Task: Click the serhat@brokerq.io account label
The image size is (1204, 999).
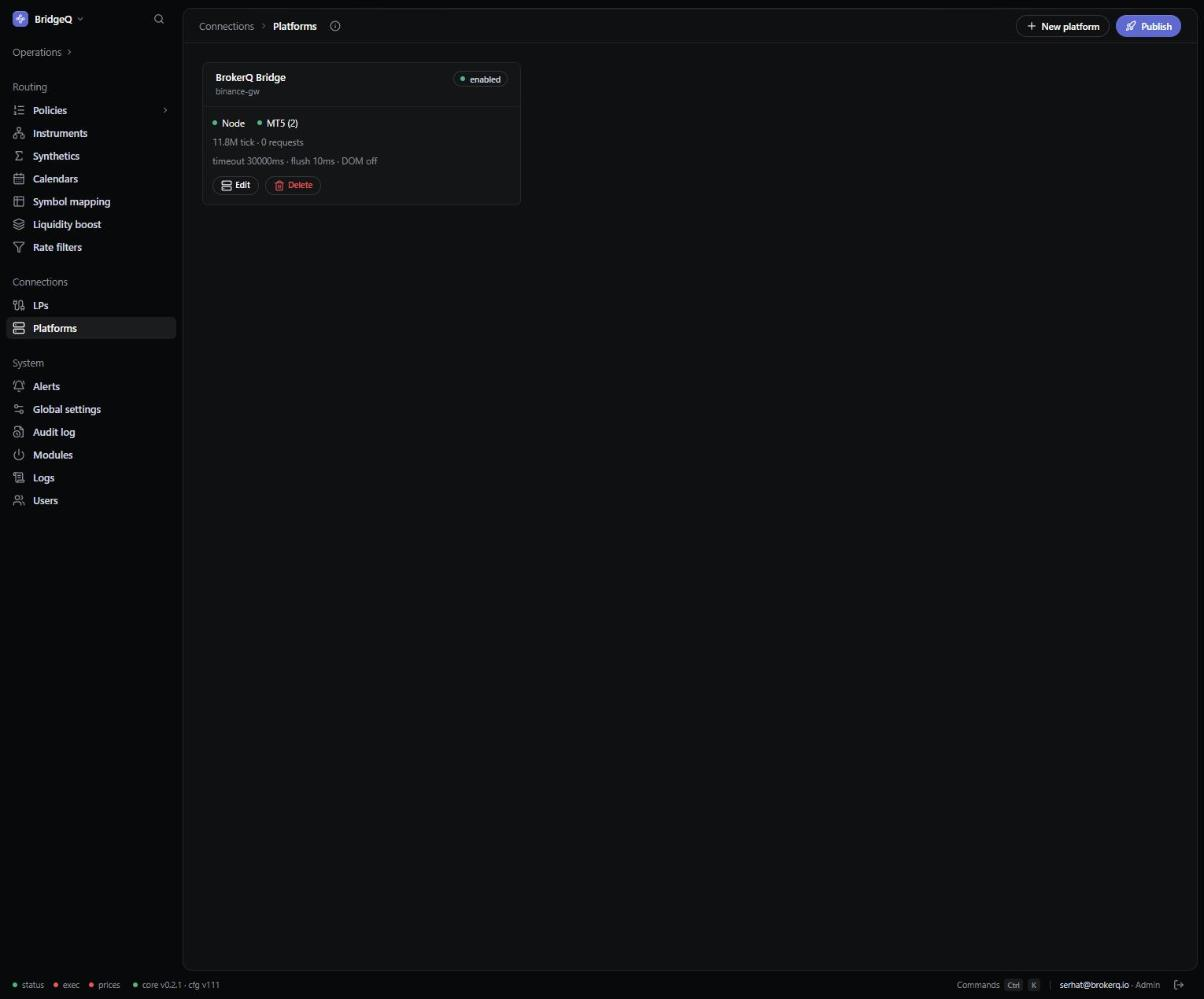Action: pos(1094,985)
